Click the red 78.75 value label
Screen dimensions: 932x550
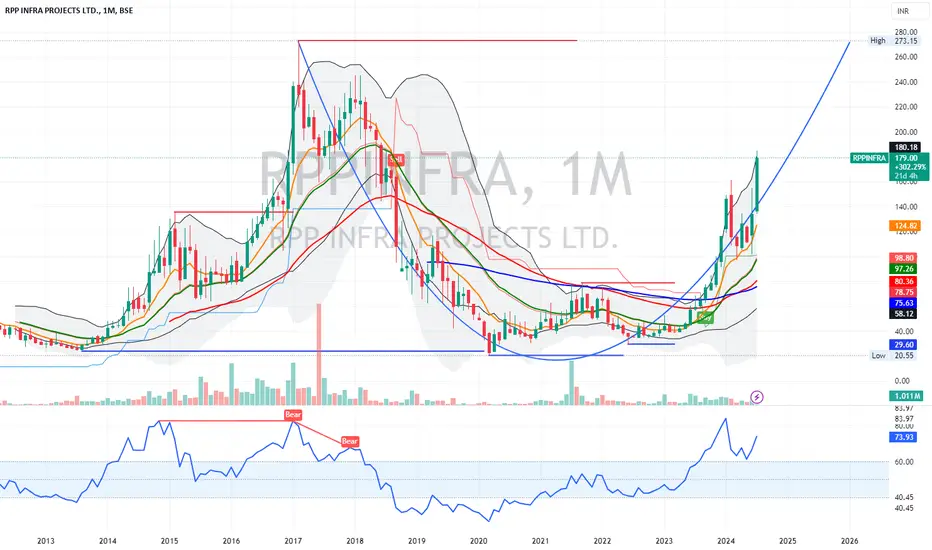coord(903,292)
